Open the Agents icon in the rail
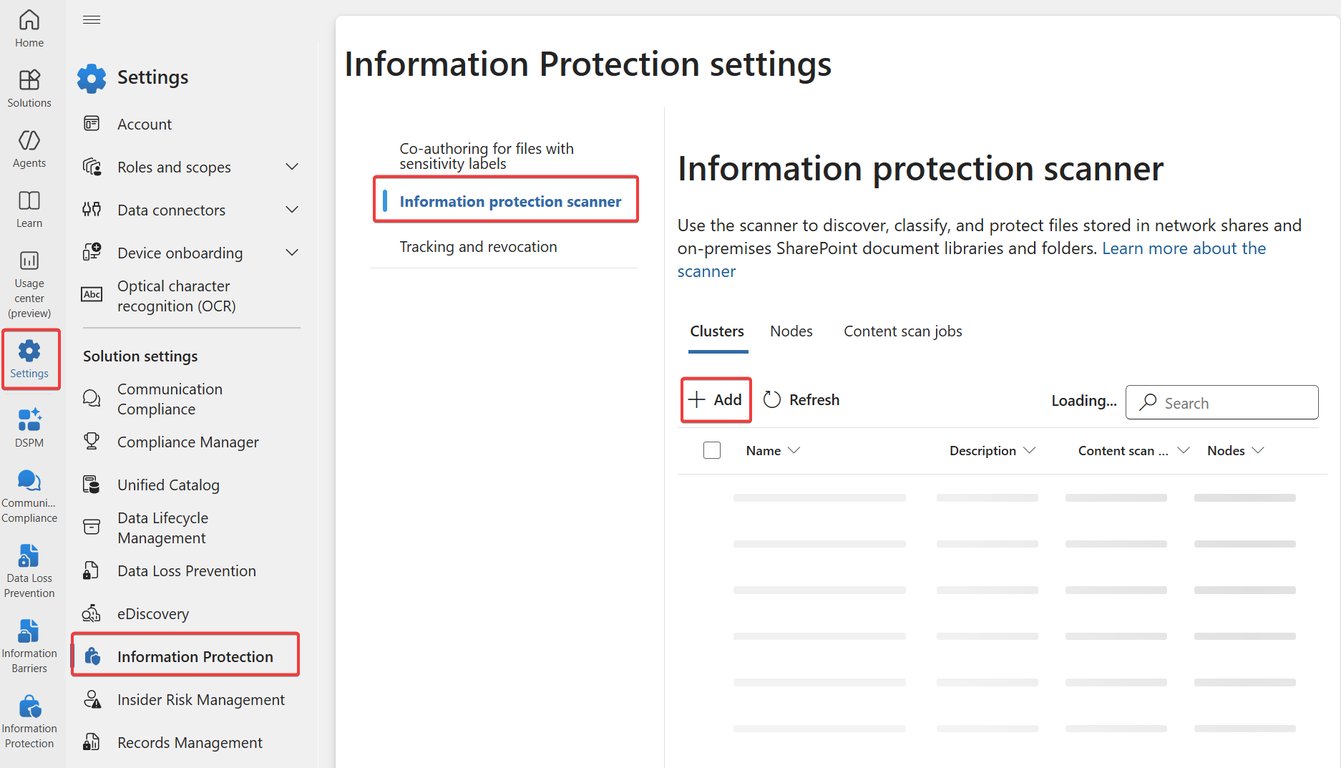Viewport: 1341px width, 768px height. coord(29,148)
